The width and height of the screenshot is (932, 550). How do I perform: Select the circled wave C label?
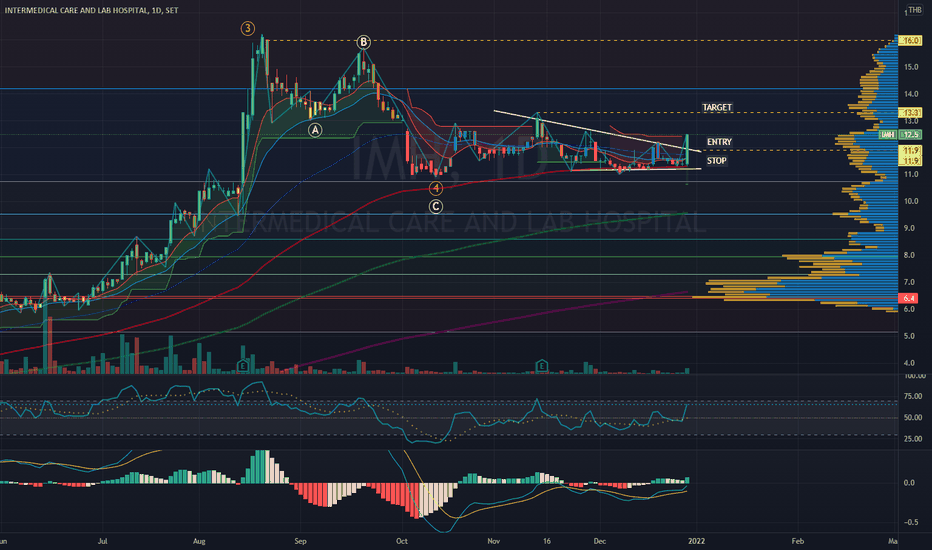[436, 206]
